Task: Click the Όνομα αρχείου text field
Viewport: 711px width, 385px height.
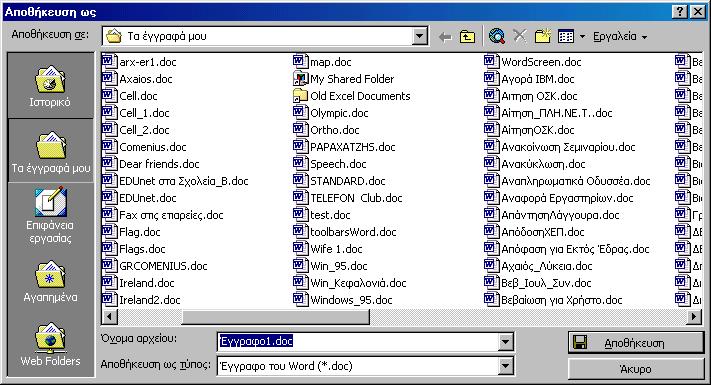Action: 358,341
